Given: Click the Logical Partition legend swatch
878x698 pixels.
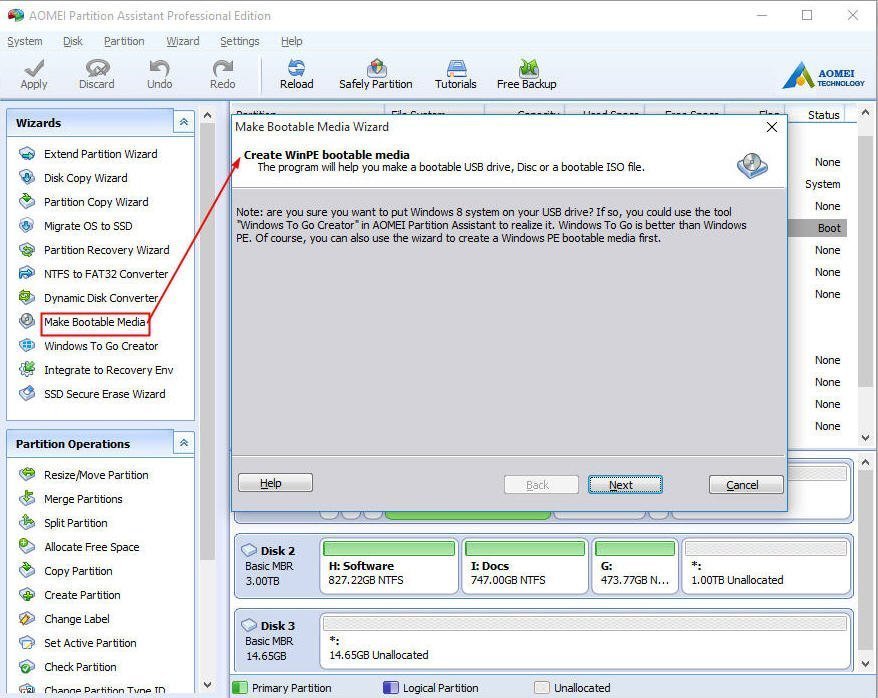Looking at the screenshot, I should tap(391, 687).
